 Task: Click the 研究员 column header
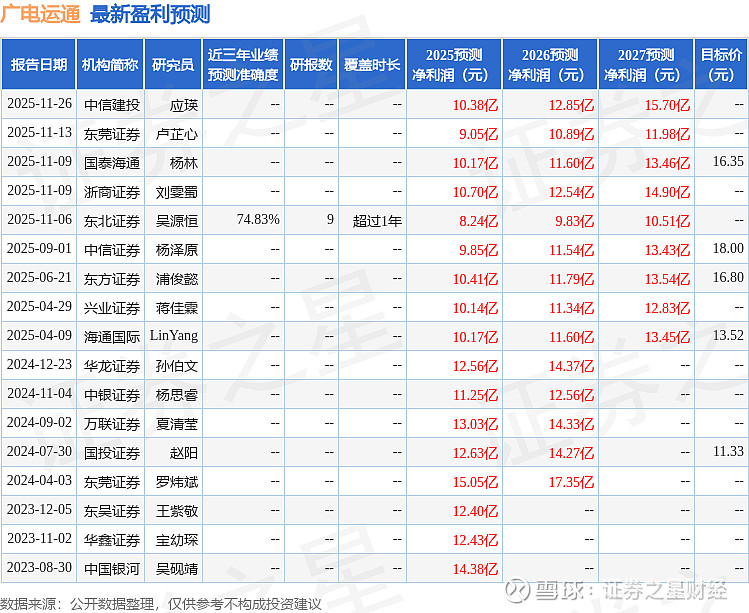coord(173,64)
